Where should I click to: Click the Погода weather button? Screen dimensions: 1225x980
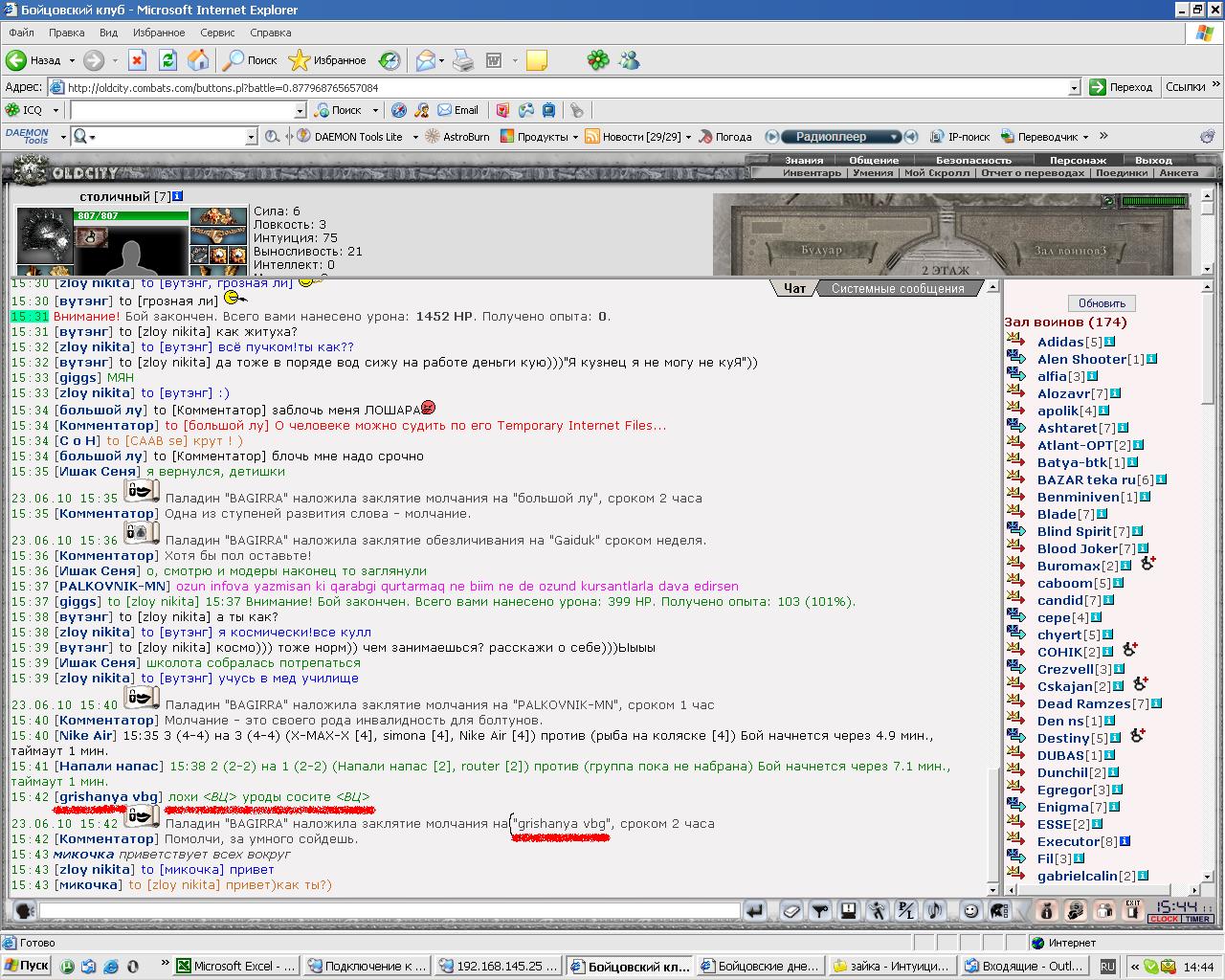tap(725, 137)
